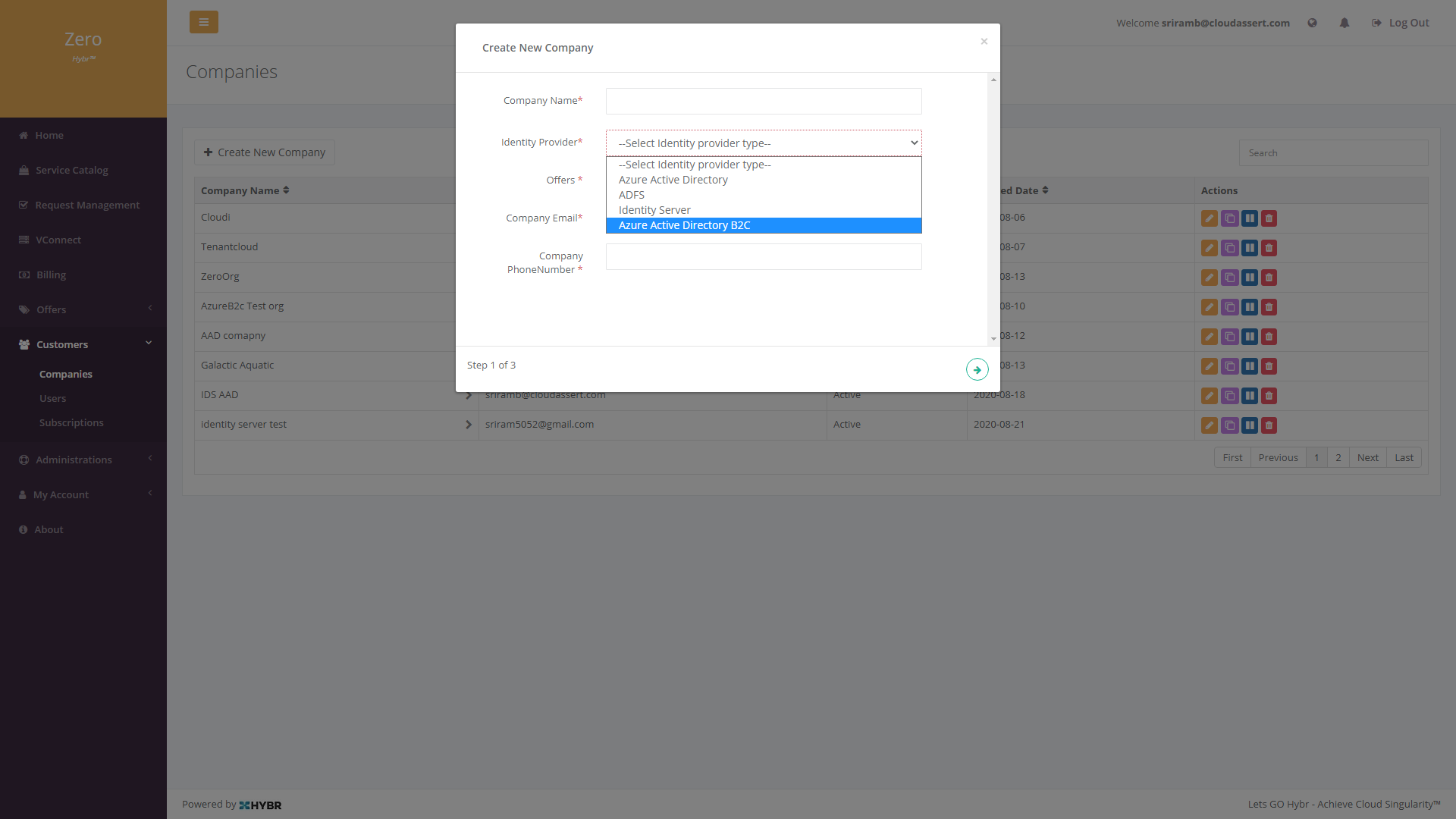Expand the Administrations sidebar menu
The image size is (1456, 819).
coord(83,460)
